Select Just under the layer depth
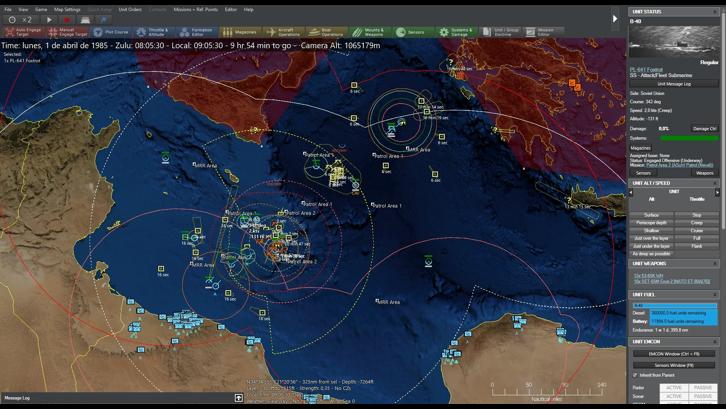Image resolution: width=726 pixels, height=409 pixels. (x=651, y=246)
